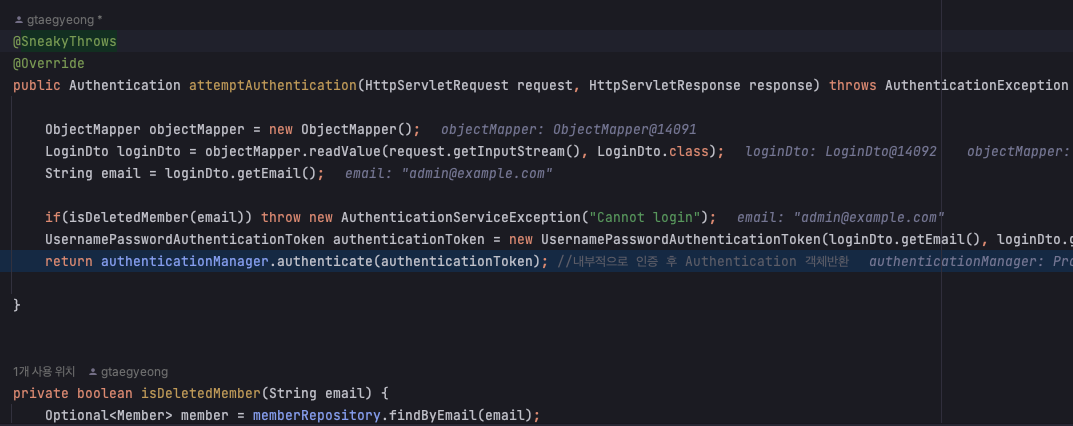The image size is (1073, 426).
Task: Click inline email value after "Cannot login" line
Action: (841, 217)
